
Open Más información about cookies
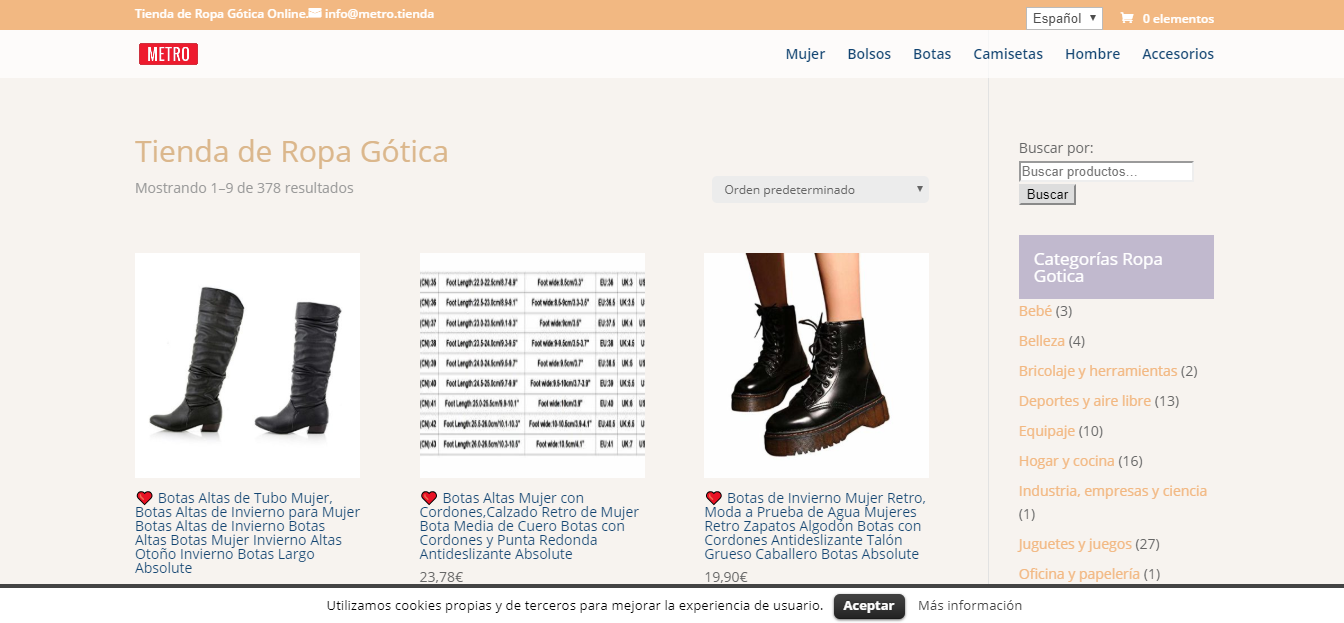coord(969,605)
